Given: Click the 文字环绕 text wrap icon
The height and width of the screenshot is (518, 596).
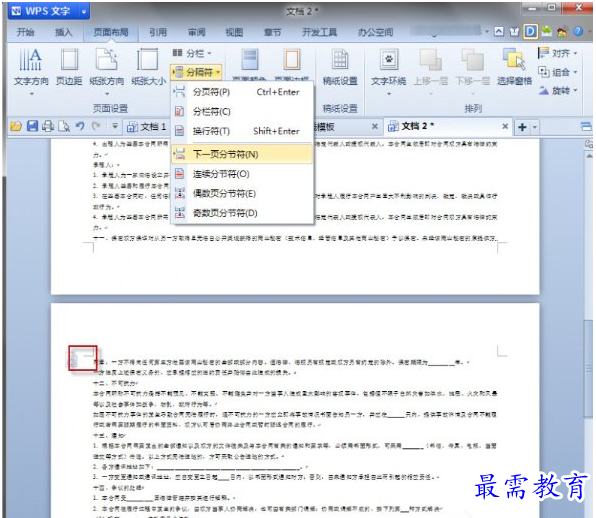Looking at the screenshot, I should (389, 60).
